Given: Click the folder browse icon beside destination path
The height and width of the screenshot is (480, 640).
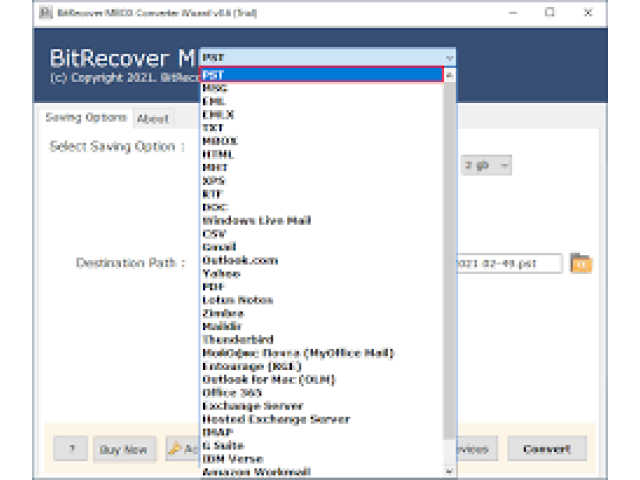Looking at the screenshot, I should [x=581, y=263].
